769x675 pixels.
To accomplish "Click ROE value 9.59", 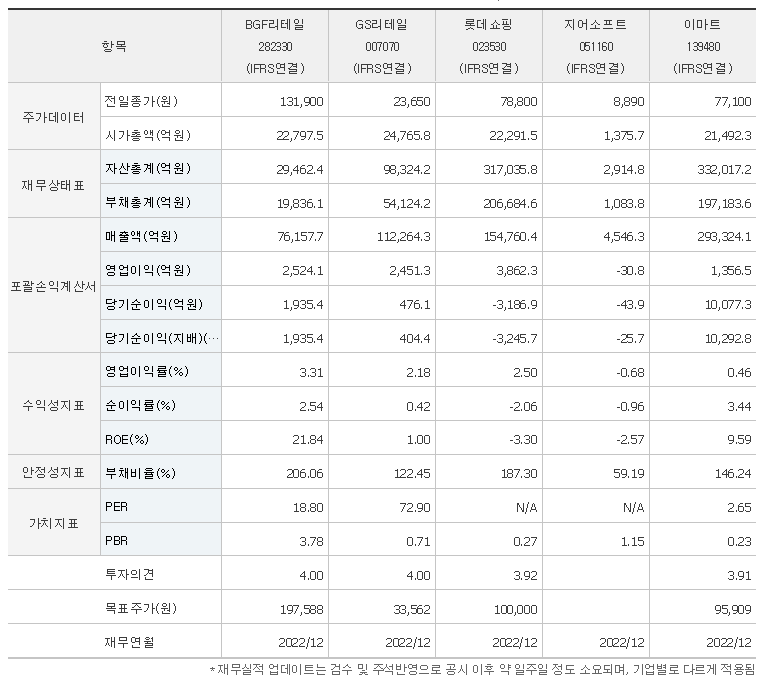I will point(739,440).
